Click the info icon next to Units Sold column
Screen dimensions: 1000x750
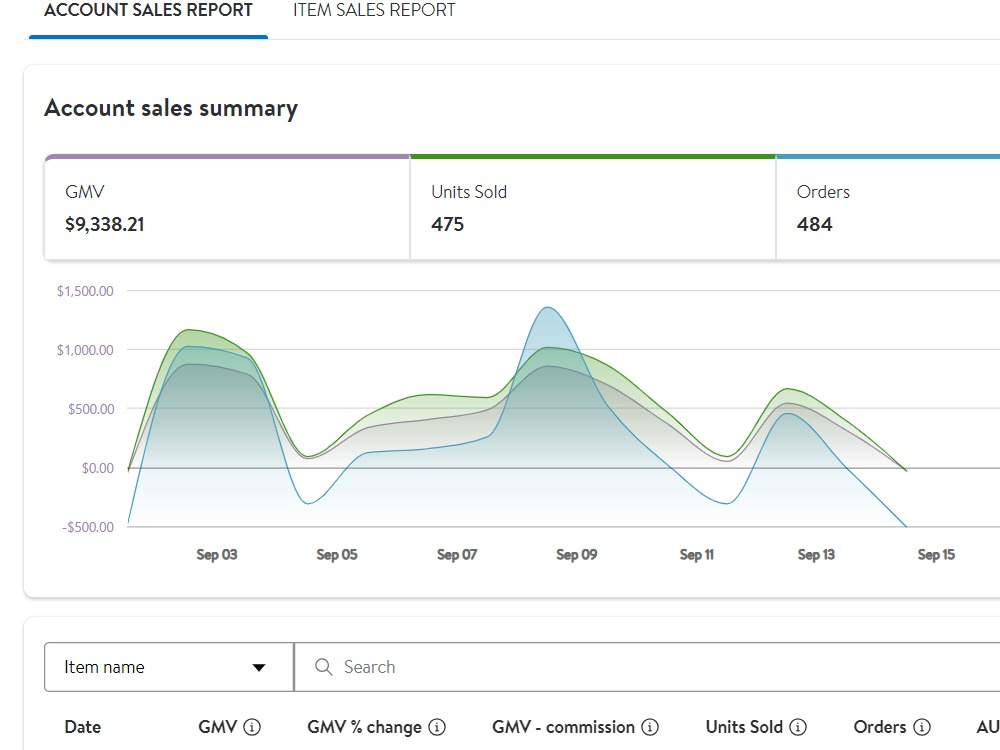click(798, 727)
